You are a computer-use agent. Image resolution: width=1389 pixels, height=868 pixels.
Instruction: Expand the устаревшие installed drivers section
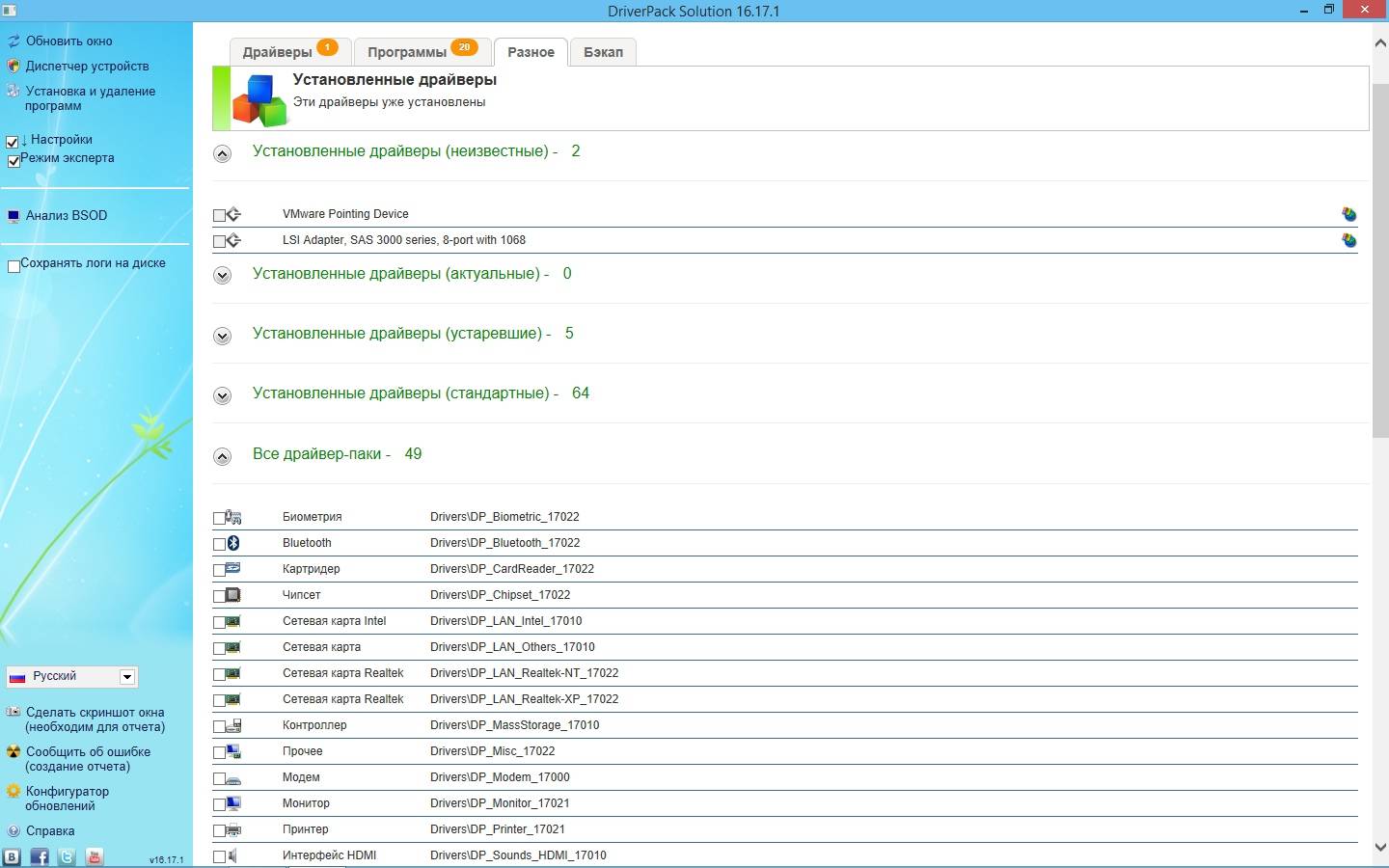222,336
